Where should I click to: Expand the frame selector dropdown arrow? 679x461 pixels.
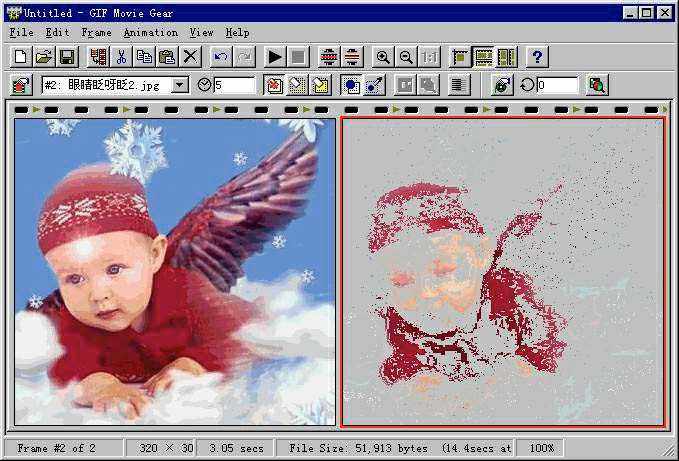(x=180, y=86)
